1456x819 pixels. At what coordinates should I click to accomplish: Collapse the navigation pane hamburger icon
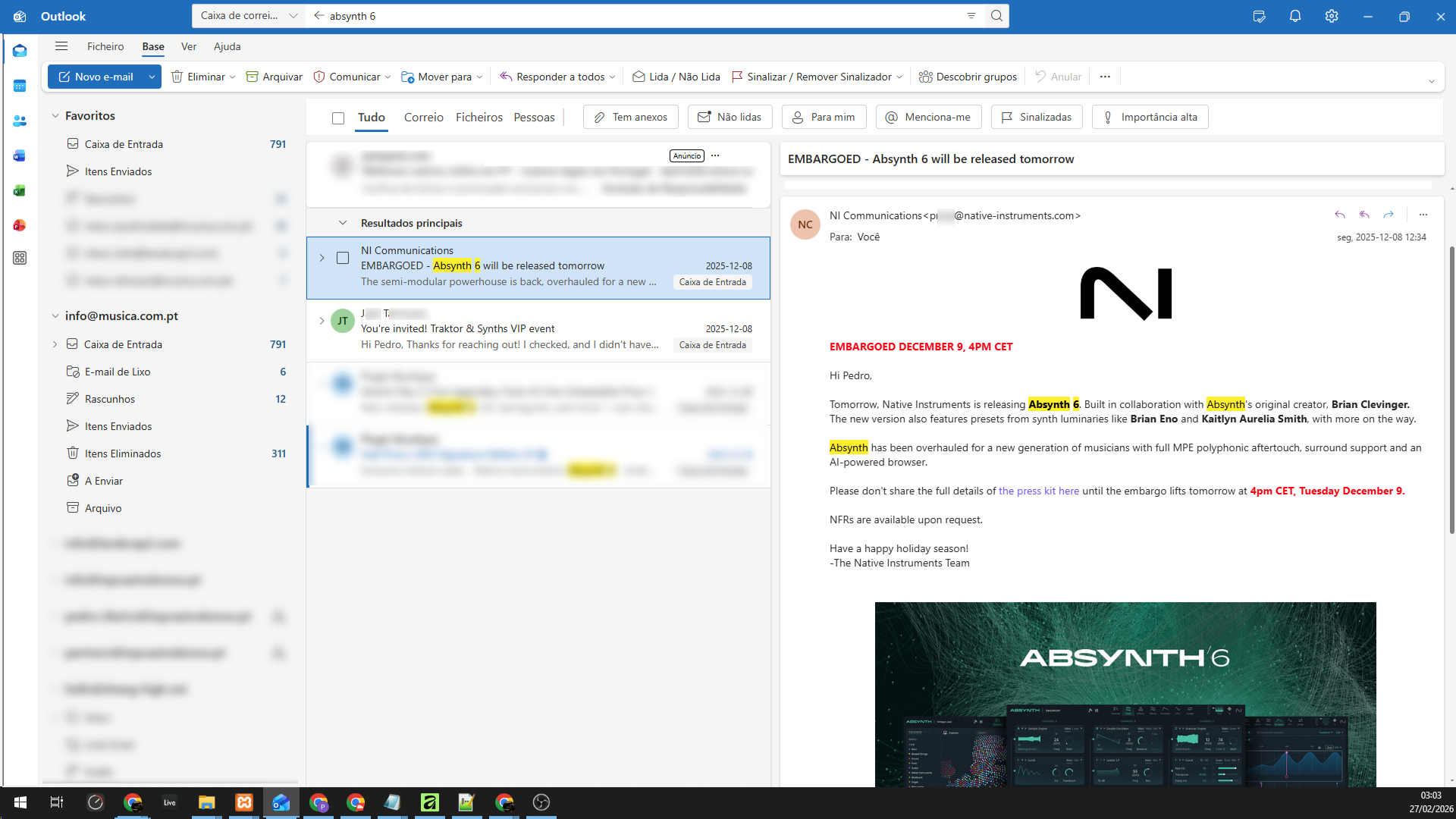[x=61, y=46]
